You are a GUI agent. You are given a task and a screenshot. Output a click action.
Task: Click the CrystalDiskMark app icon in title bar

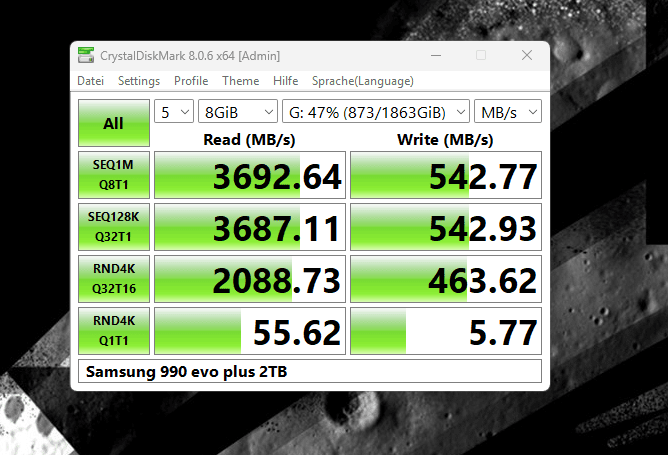click(x=86, y=55)
